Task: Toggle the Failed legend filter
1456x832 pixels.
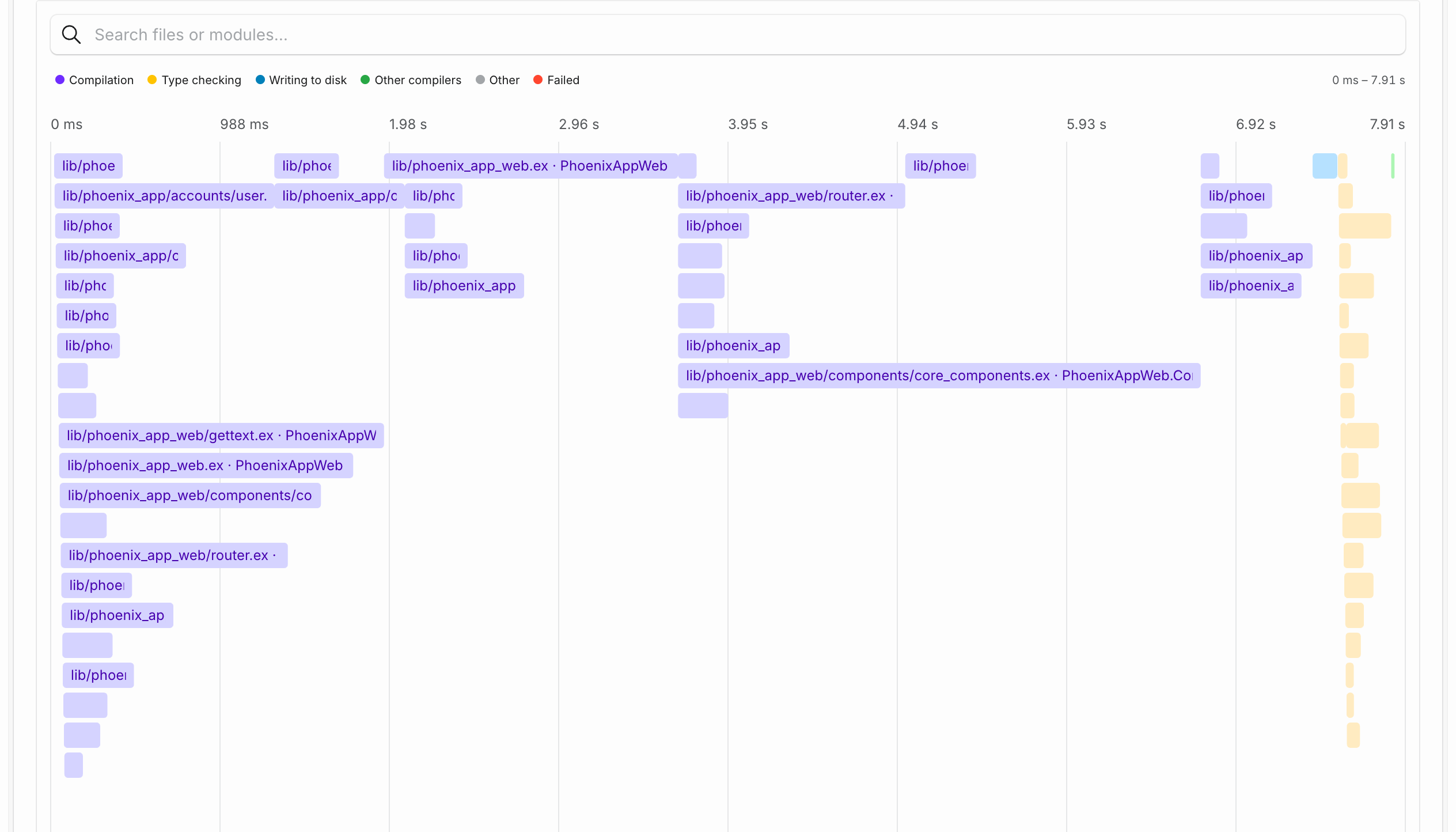Action: tap(556, 80)
